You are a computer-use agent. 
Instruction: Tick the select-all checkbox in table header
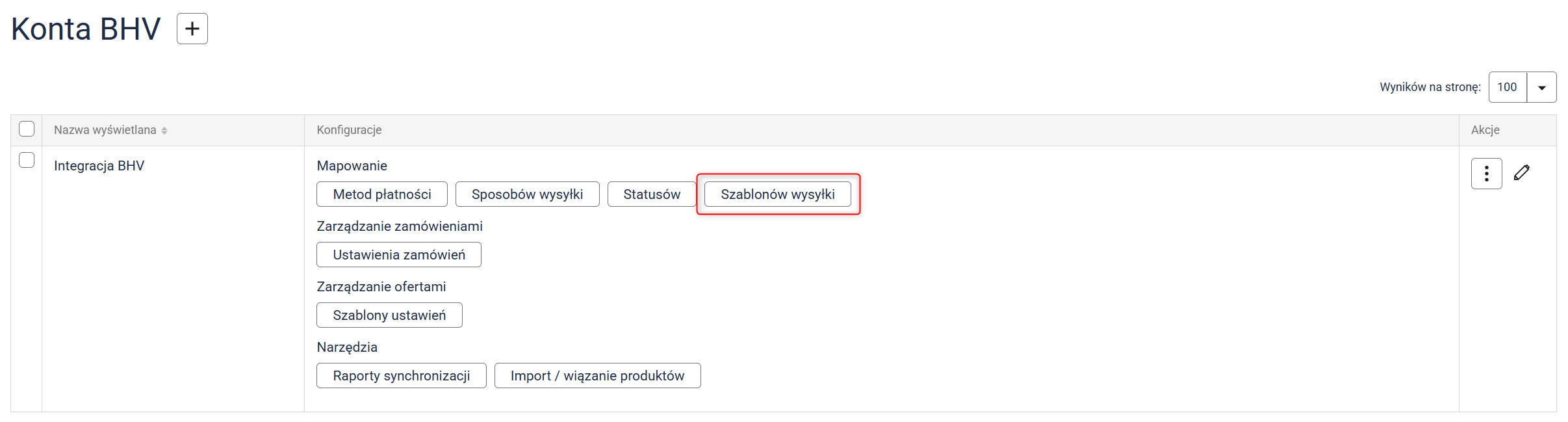click(x=27, y=129)
